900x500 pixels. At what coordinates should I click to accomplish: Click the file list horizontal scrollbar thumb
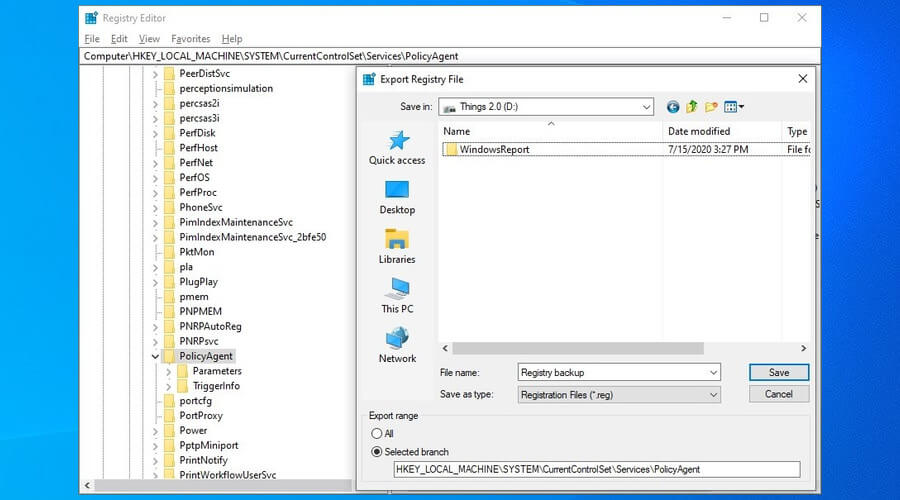pos(577,348)
